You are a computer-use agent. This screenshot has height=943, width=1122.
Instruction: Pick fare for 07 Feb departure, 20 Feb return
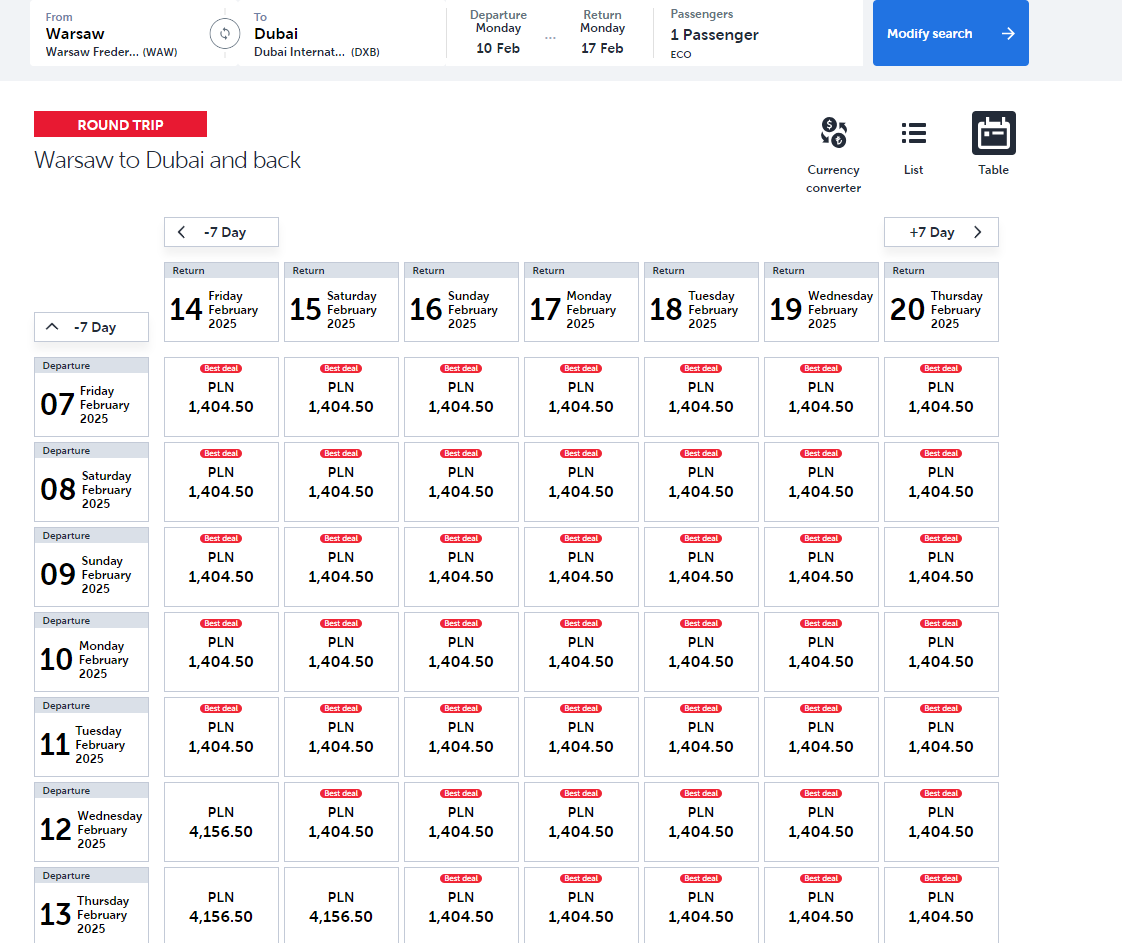click(x=941, y=397)
